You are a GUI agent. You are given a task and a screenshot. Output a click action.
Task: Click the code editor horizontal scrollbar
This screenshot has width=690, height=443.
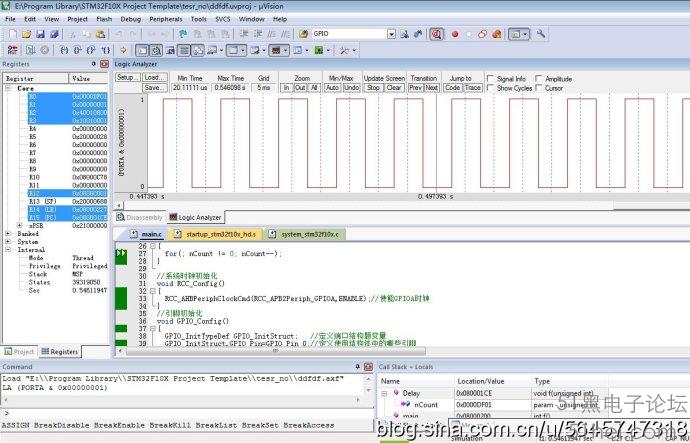point(275,351)
